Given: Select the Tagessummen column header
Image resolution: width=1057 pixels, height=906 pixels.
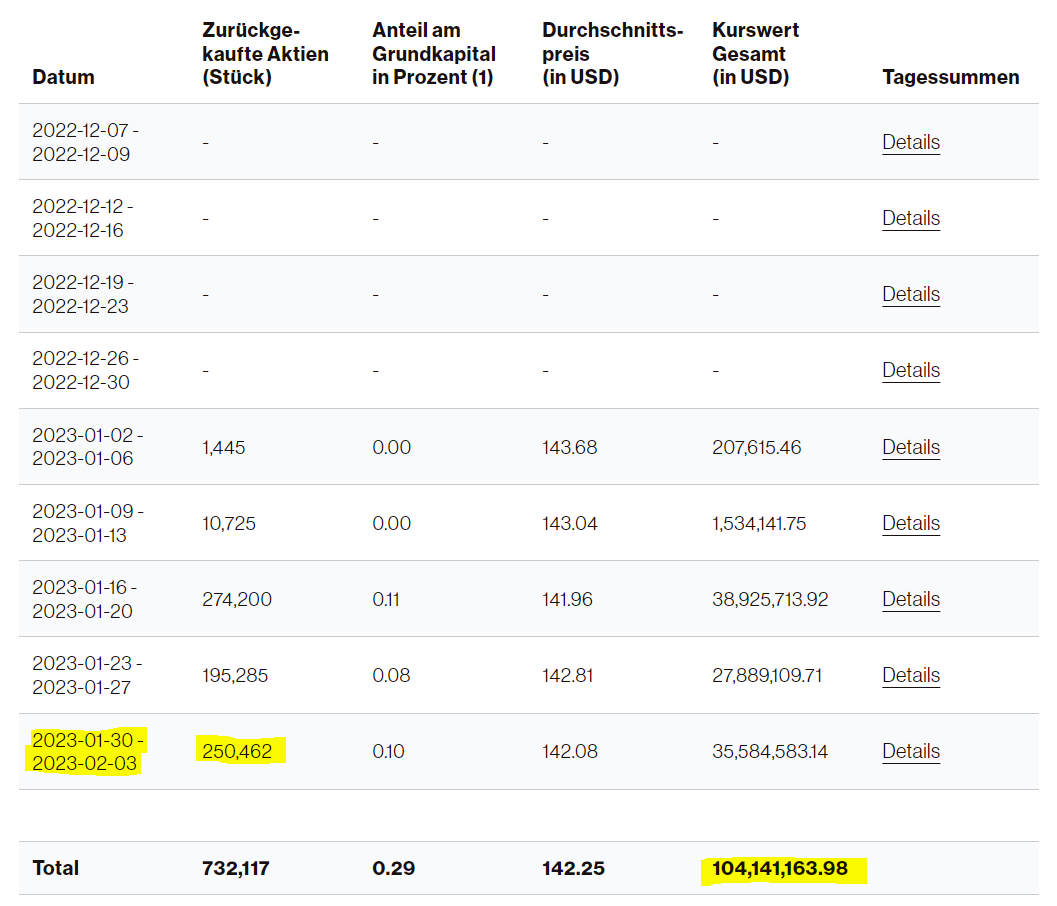Looking at the screenshot, I should 950,77.
